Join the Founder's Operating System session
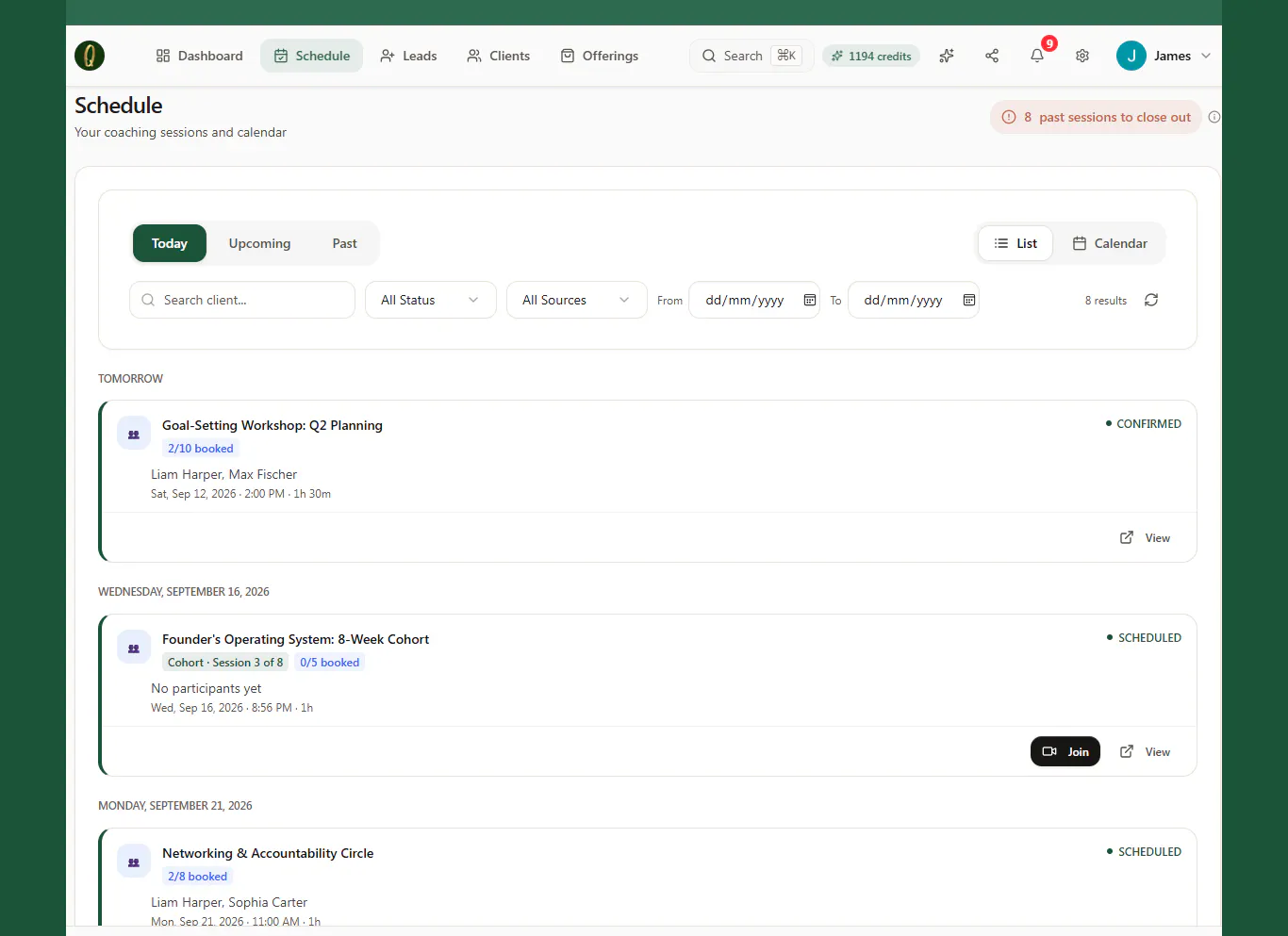1288x936 pixels. 1065,751
